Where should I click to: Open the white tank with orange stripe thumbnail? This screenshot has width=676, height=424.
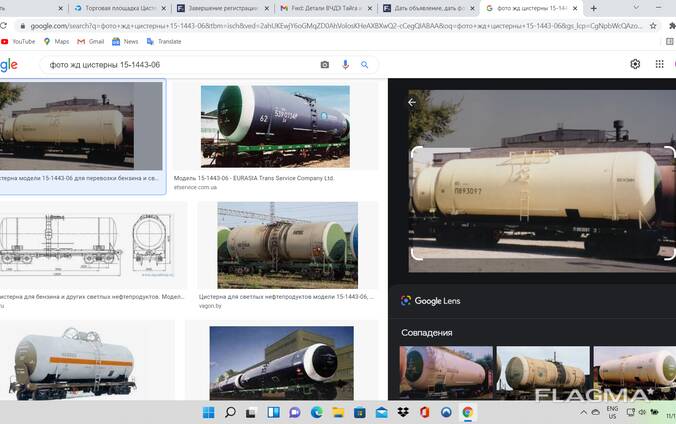pyautogui.click(x=73, y=362)
